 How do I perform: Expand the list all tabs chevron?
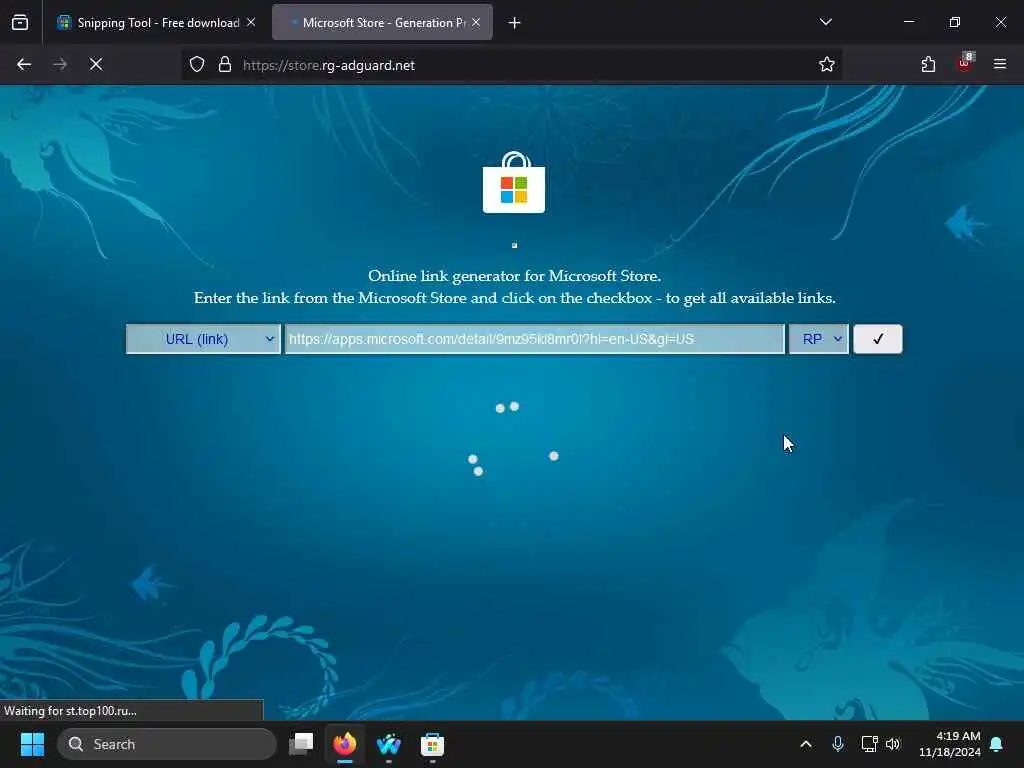(x=825, y=22)
